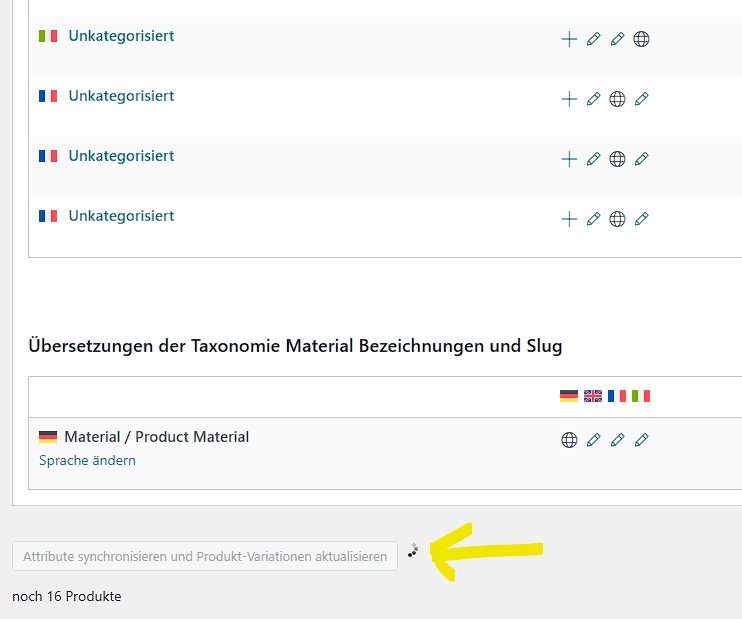Viewport: 742px width, 619px height.
Task: Click globe icon in first French row
Action: [617, 99]
